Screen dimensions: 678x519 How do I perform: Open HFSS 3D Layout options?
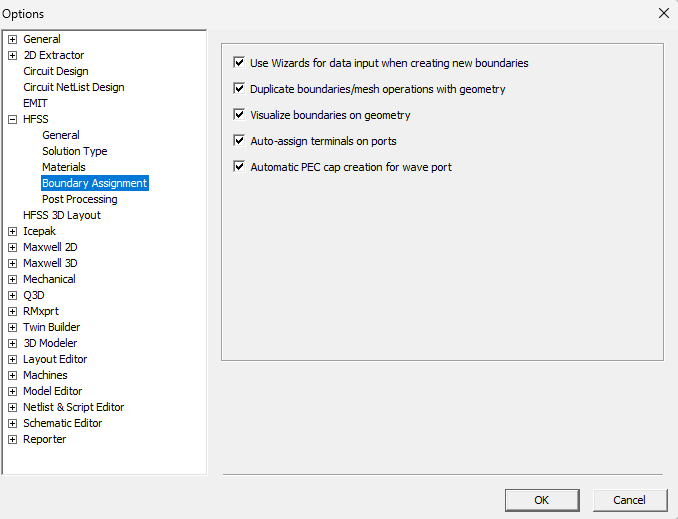61,215
